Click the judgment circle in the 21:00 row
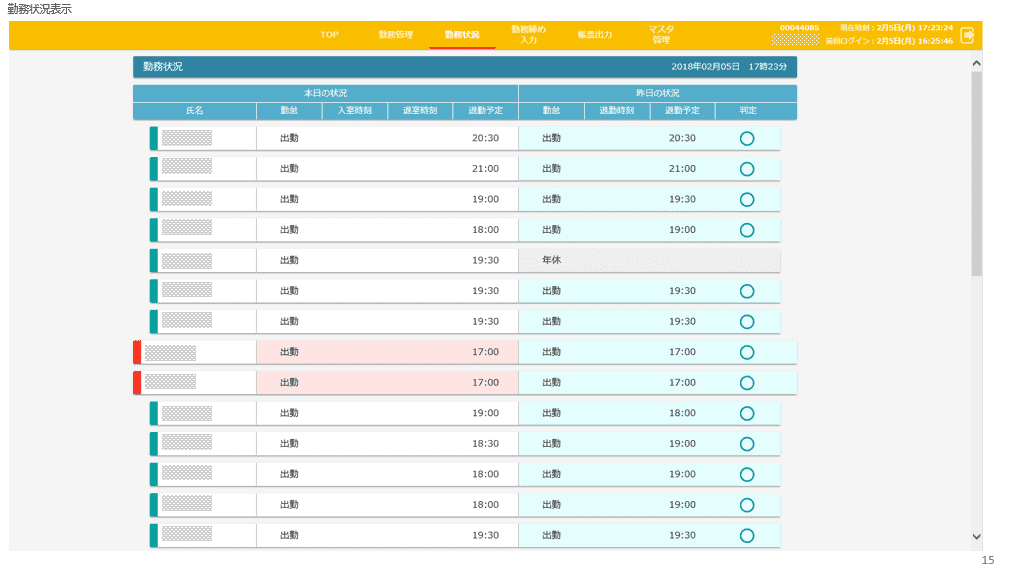This screenshot has width=1024, height=576. pos(746,169)
